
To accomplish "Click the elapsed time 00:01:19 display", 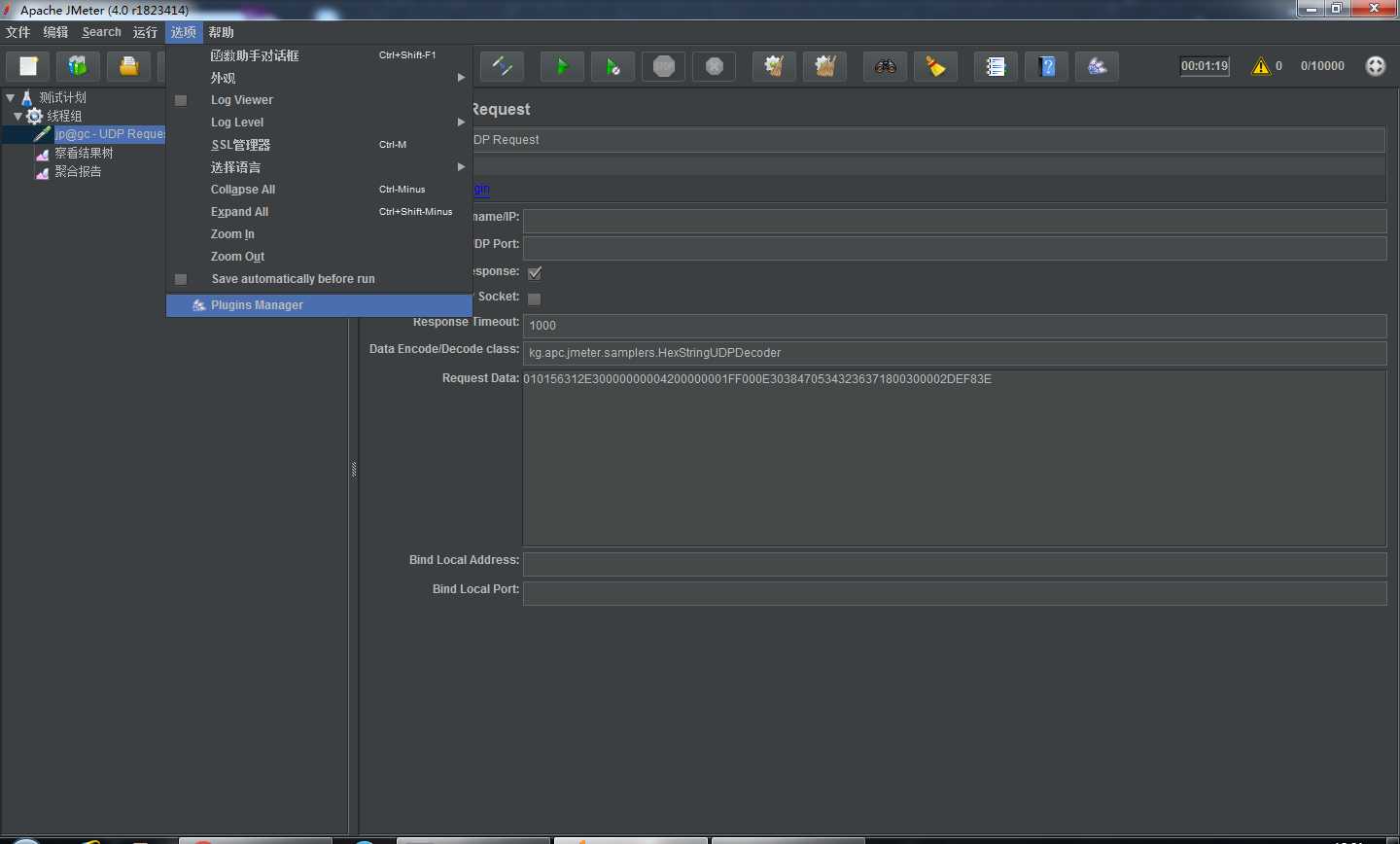I will (1205, 66).
